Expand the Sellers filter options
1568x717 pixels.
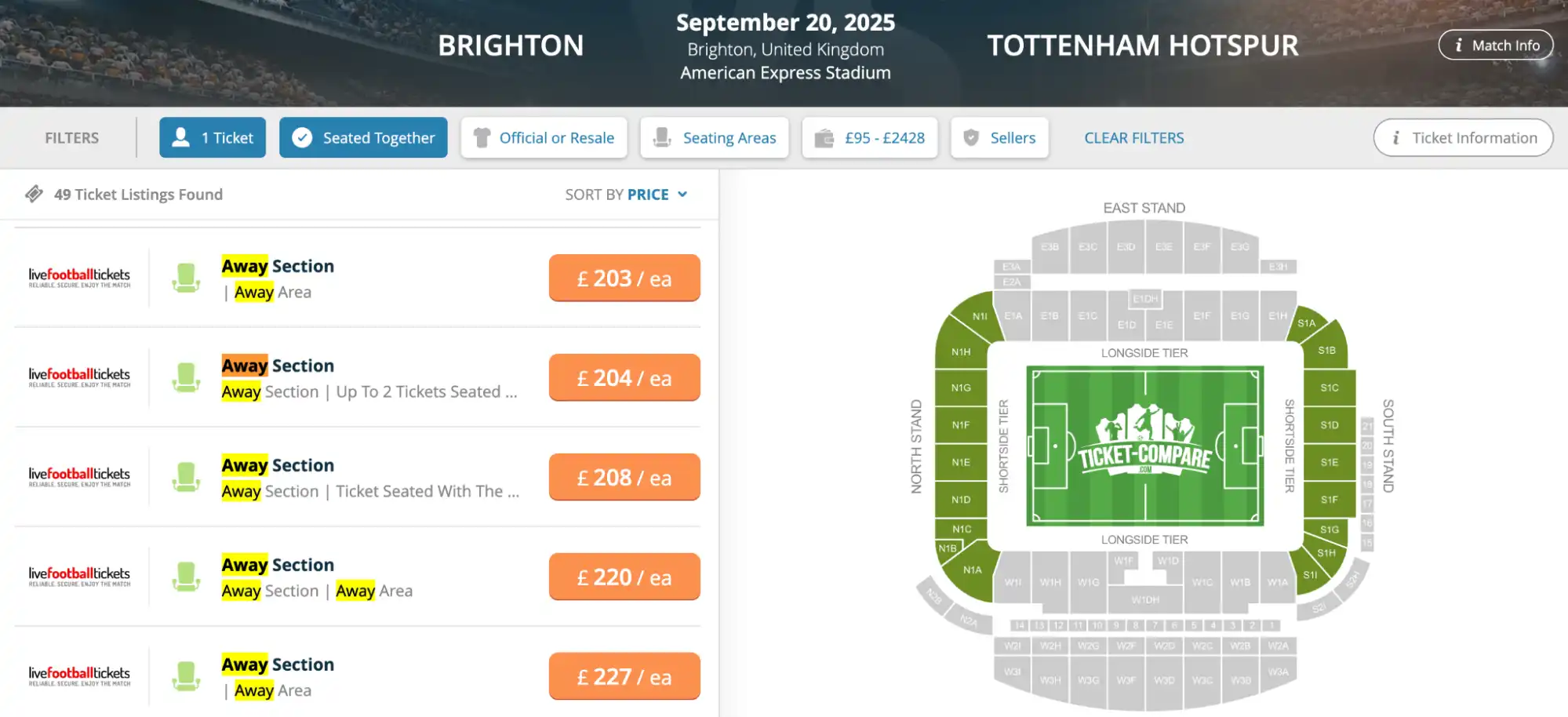(x=999, y=137)
